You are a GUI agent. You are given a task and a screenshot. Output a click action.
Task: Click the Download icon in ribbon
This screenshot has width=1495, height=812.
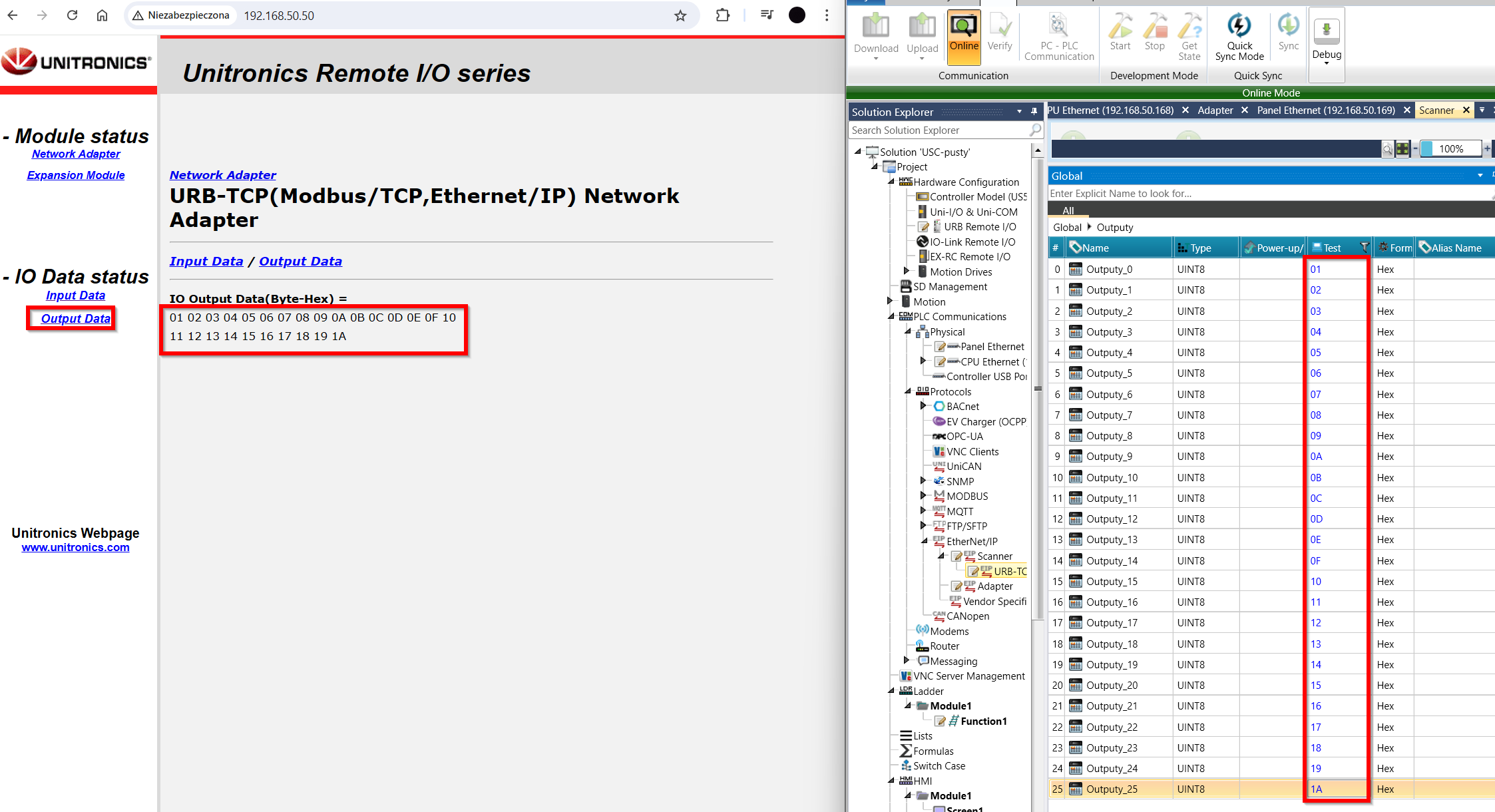(876, 37)
